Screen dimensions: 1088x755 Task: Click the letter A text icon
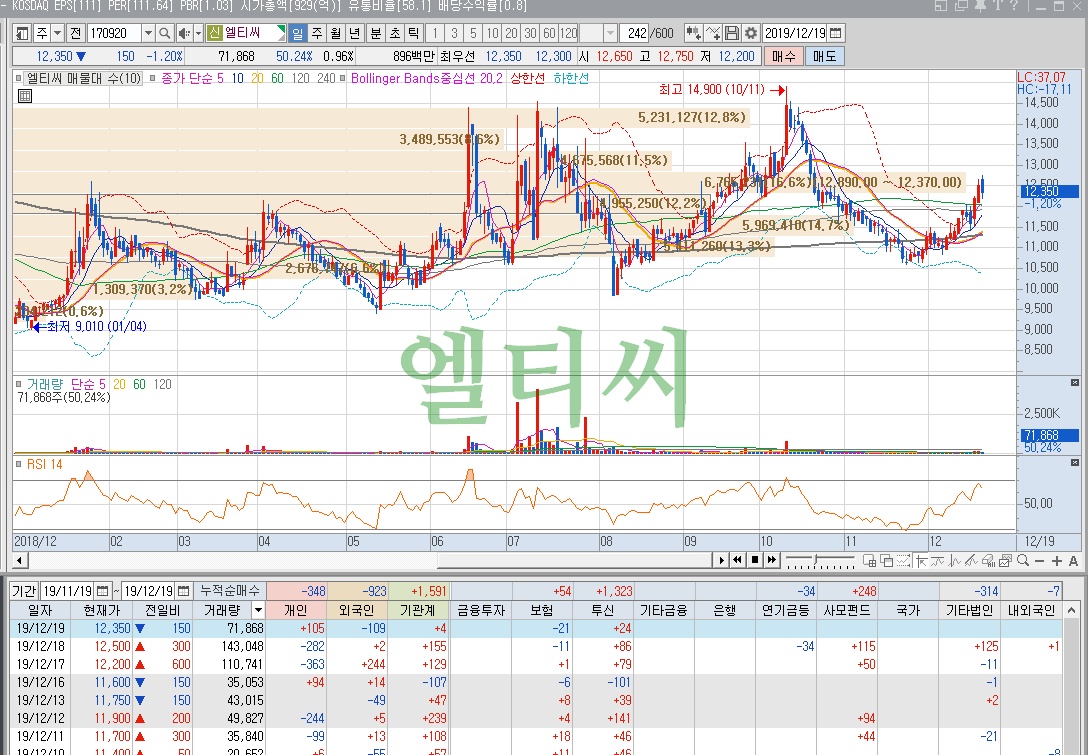click(x=1073, y=561)
